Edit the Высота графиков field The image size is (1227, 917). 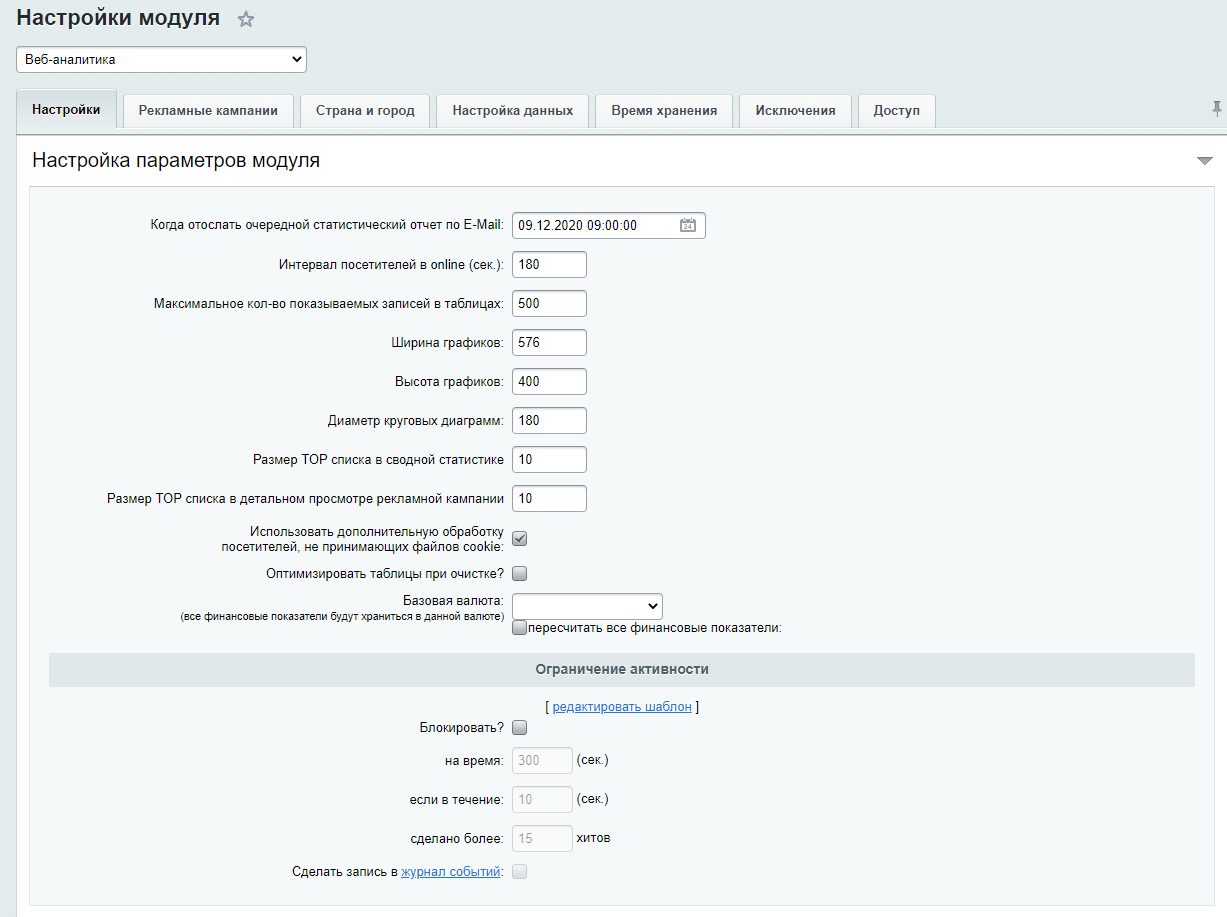coord(549,382)
